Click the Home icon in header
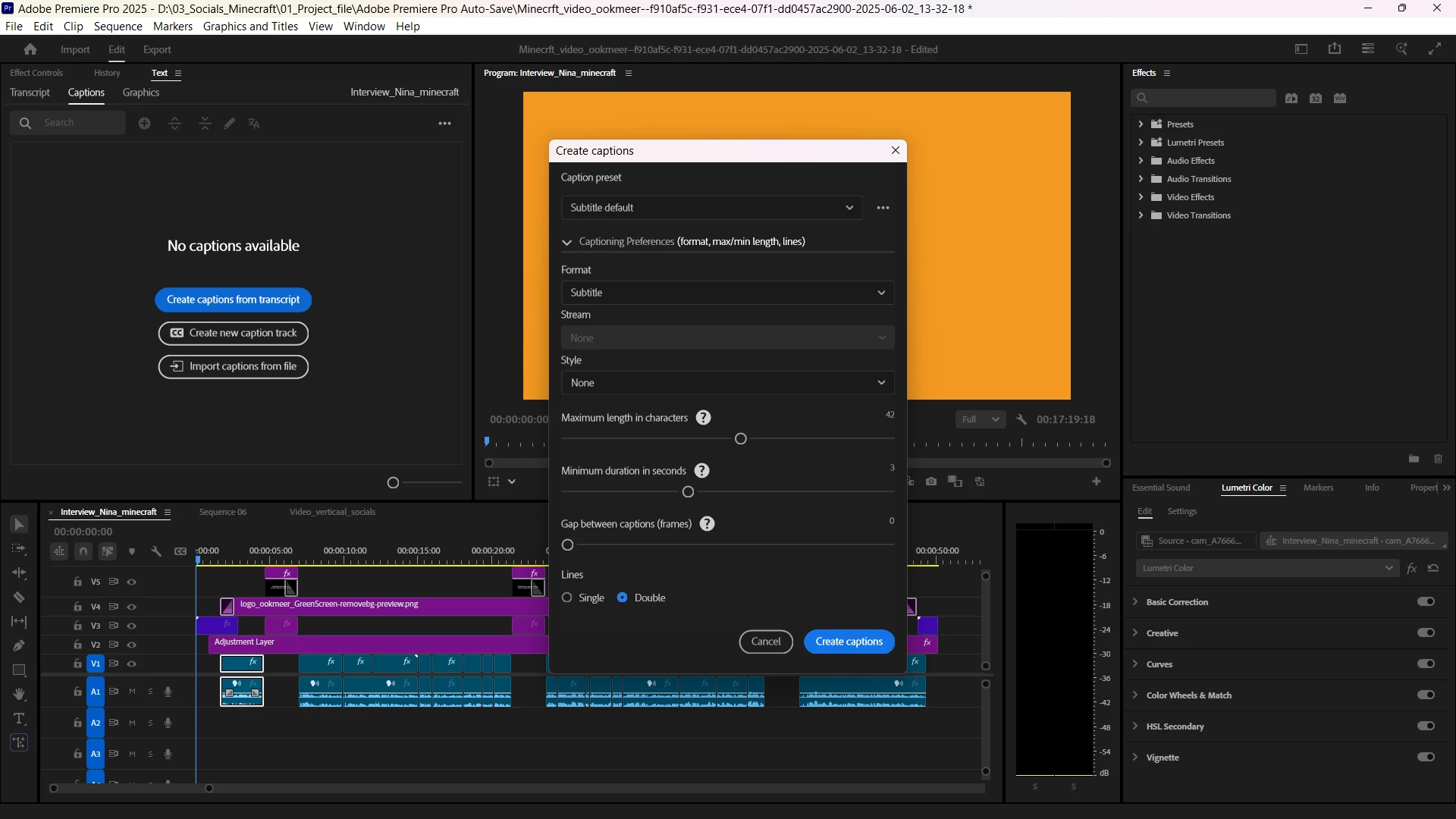This screenshot has height=819, width=1456. pos(30,49)
